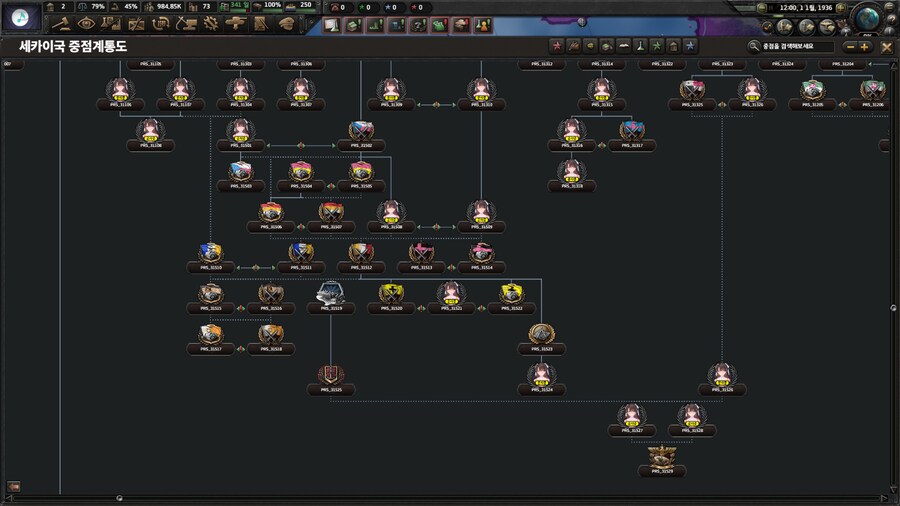Increase game speed with plus beside date
900x506 pixels.
click(841, 7)
